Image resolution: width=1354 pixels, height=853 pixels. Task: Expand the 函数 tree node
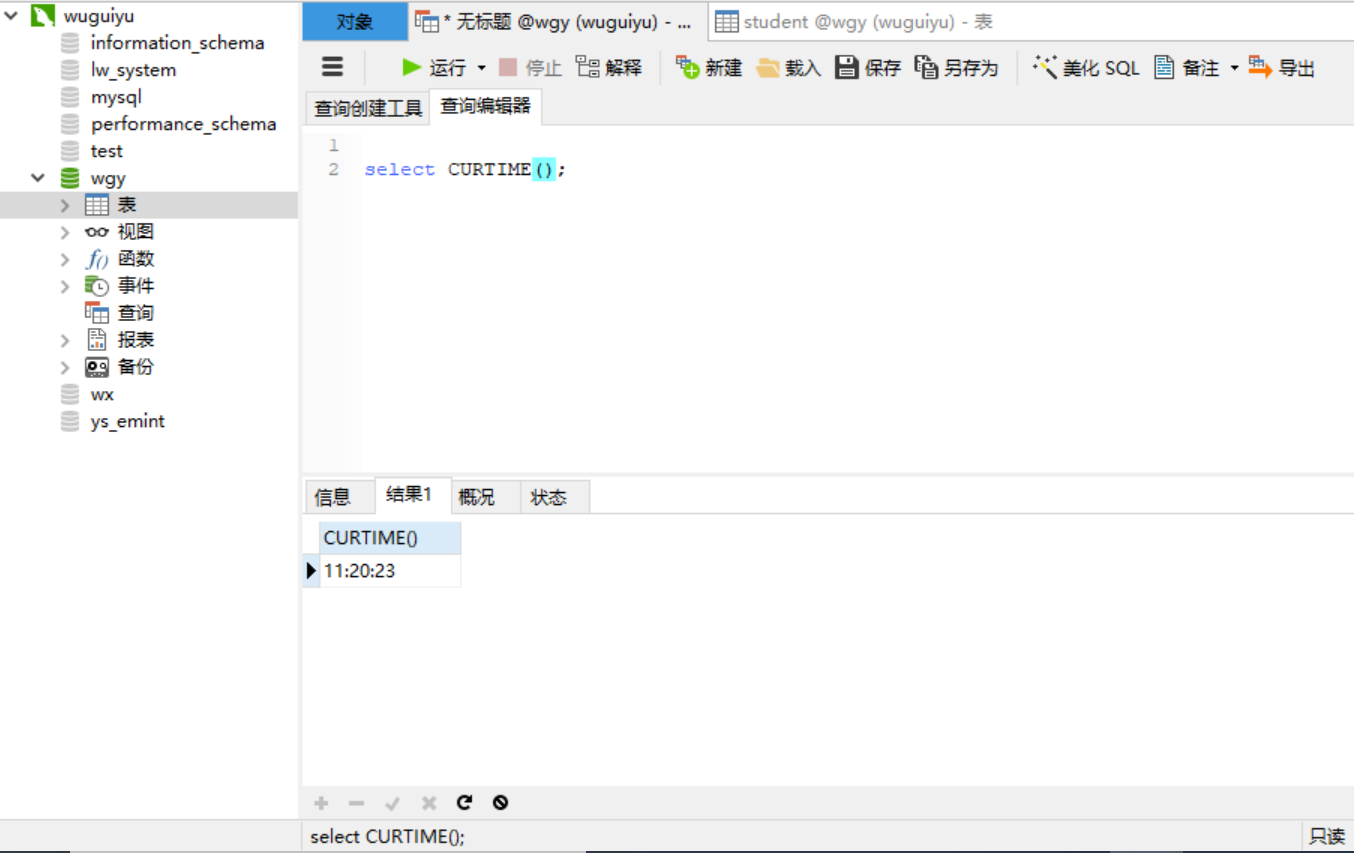tap(65, 259)
